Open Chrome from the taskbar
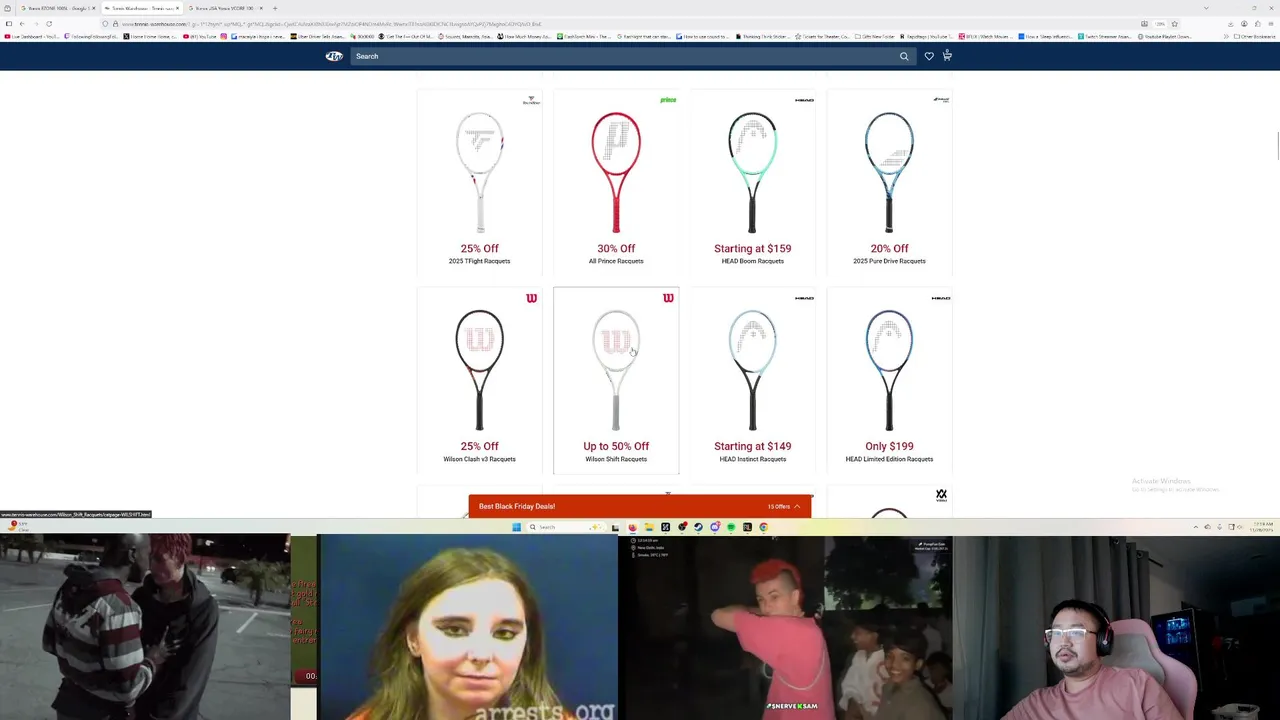This screenshot has width=1280, height=720. (x=763, y=527)
